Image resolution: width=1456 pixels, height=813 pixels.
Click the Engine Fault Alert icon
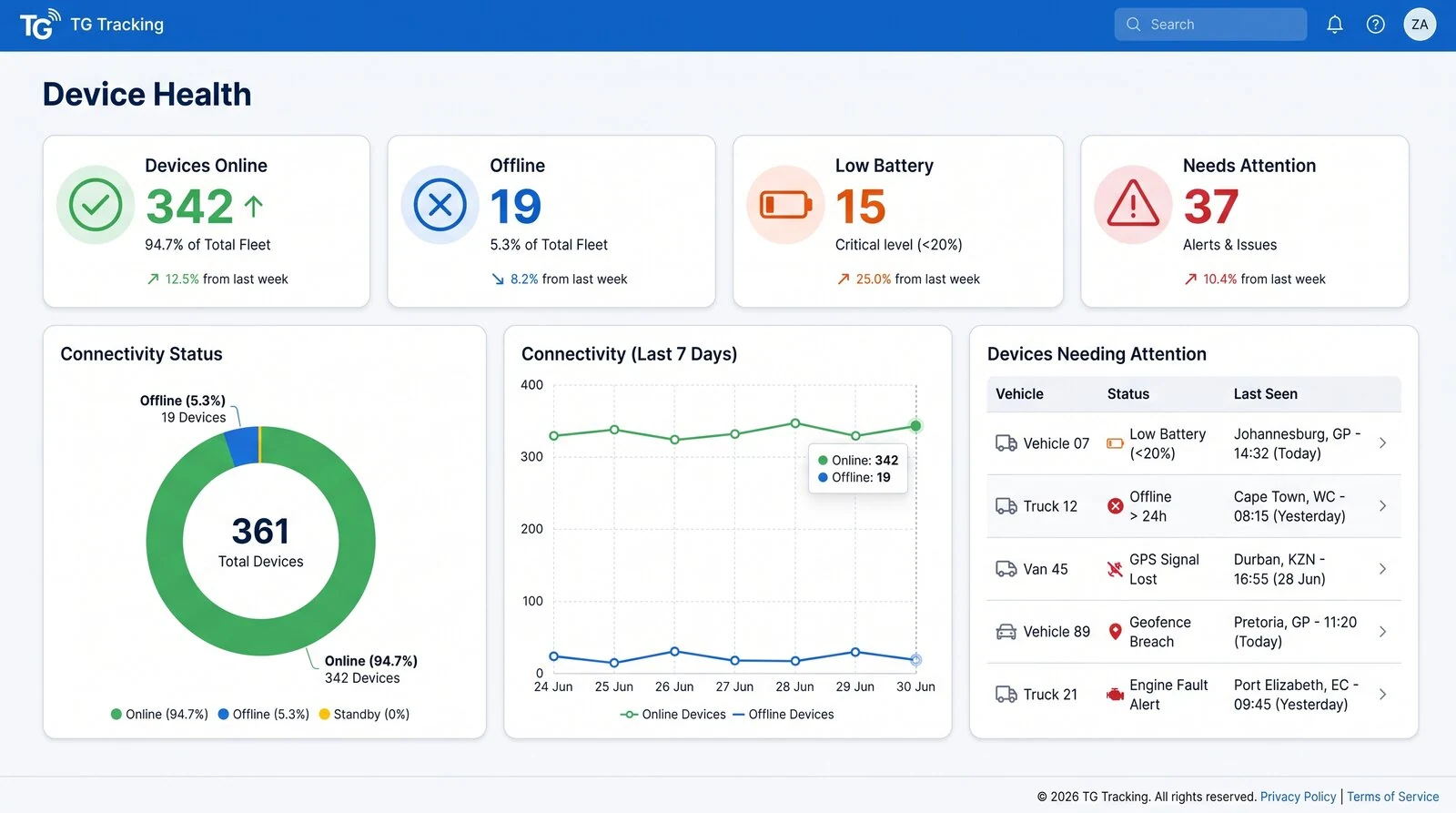1115,695
